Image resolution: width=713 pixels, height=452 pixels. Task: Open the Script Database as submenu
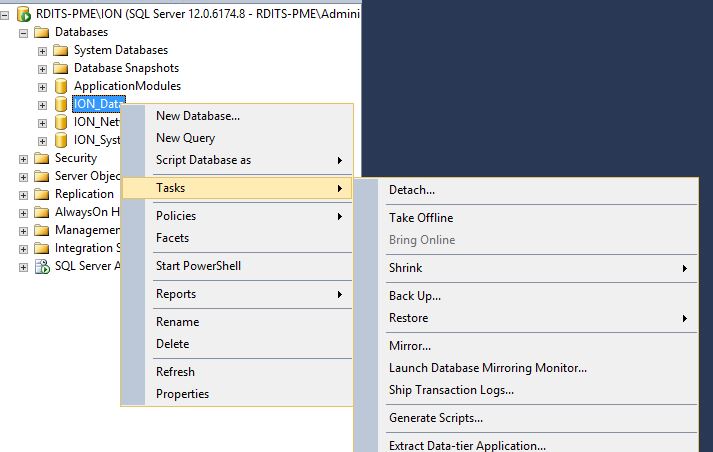[x=203, y=160]
